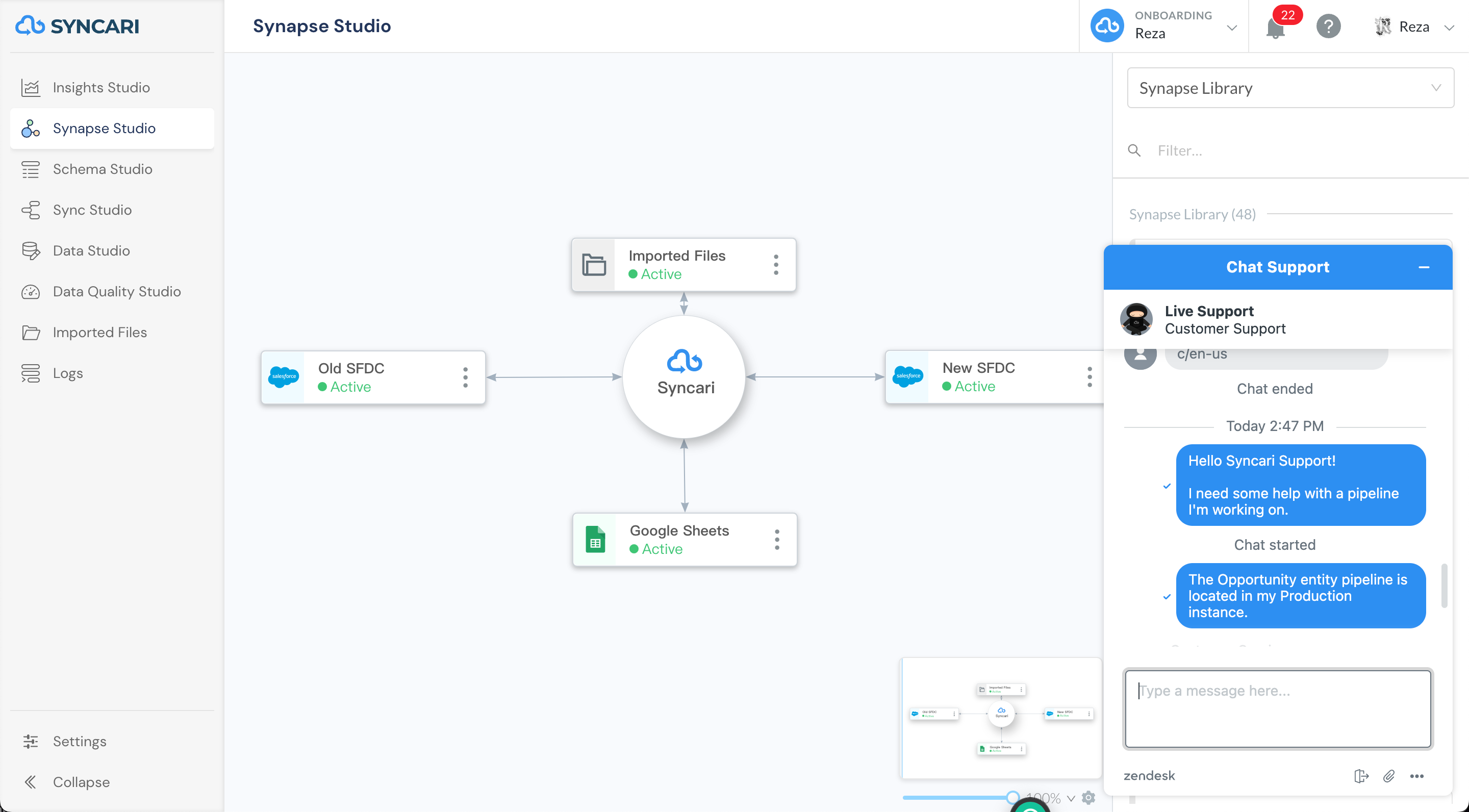Click the 'Today 2:47 PM' timestamp
Viewport: 1469px width, 812px height.
(x=1275, y=426)
